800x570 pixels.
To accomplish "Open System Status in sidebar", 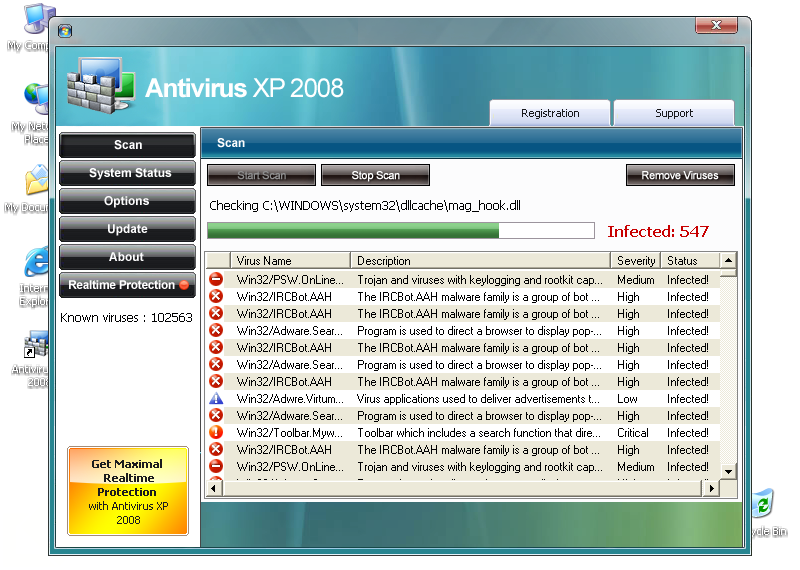I will tap(128, 173).
